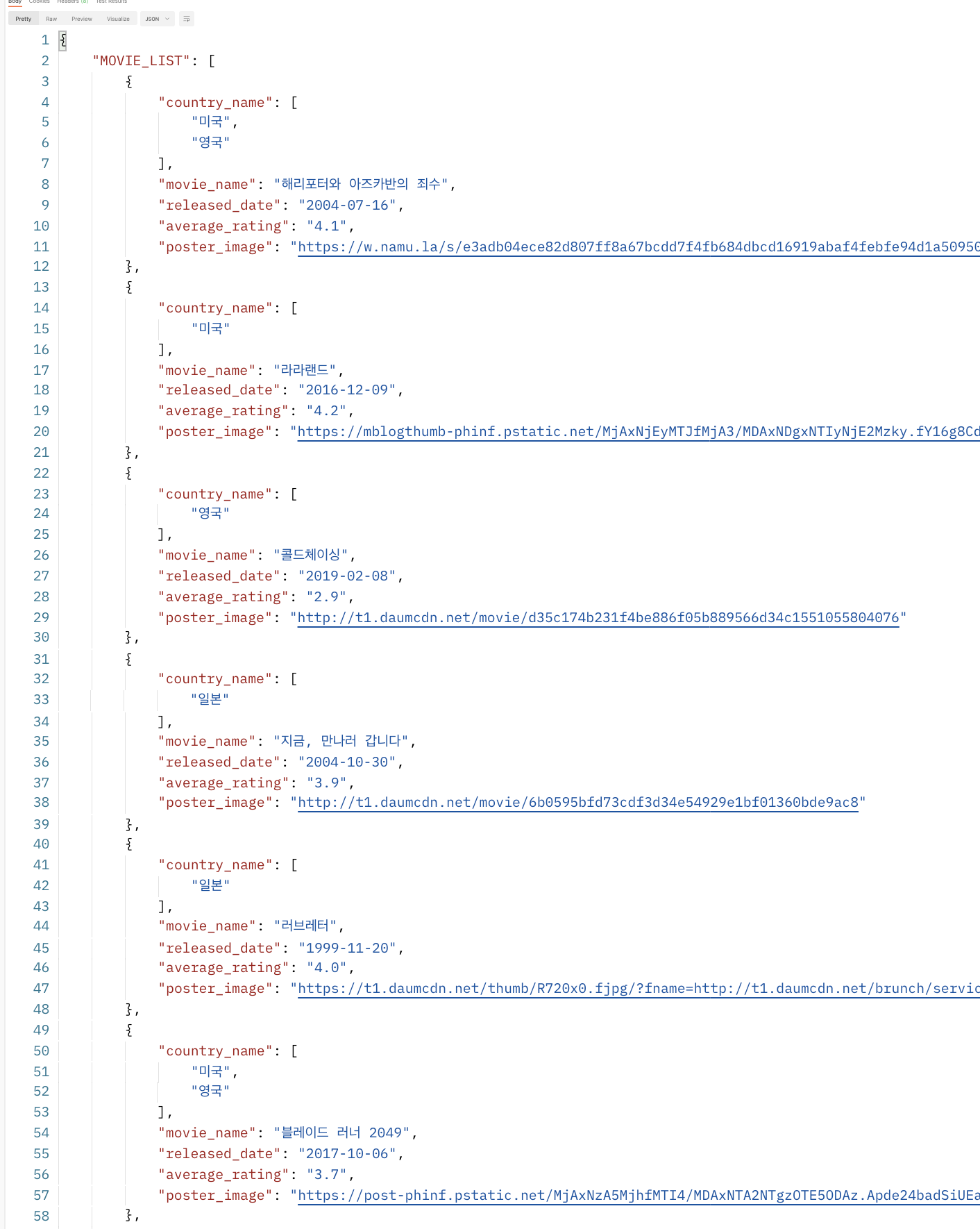This screenshot has height=1229, width=980.
Task: Click released date "1999-11-20"
Action: pyautogui.click(x=347, y=948)
